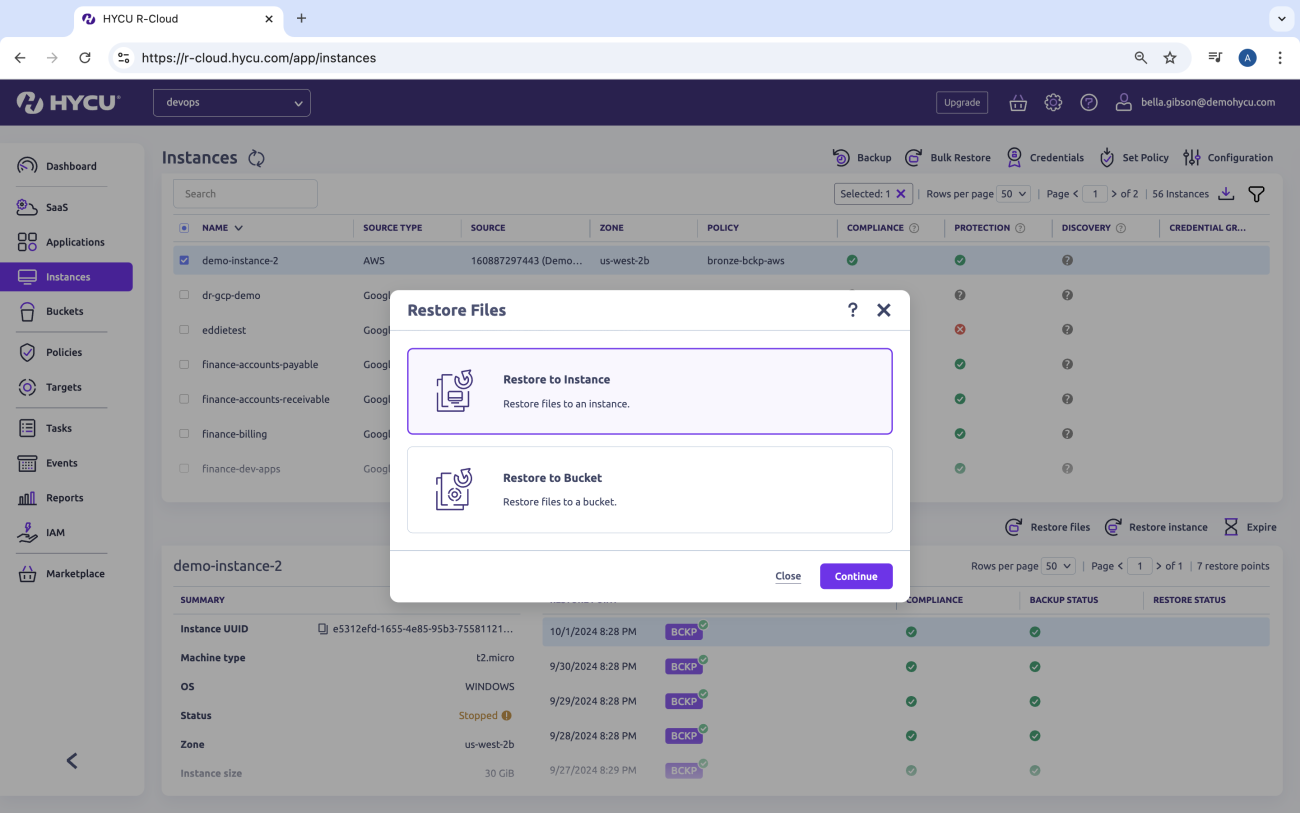Go to Dashboard in sidebar
The width and height of the screenshot is (1300, 813).
[x=70, y=166]
